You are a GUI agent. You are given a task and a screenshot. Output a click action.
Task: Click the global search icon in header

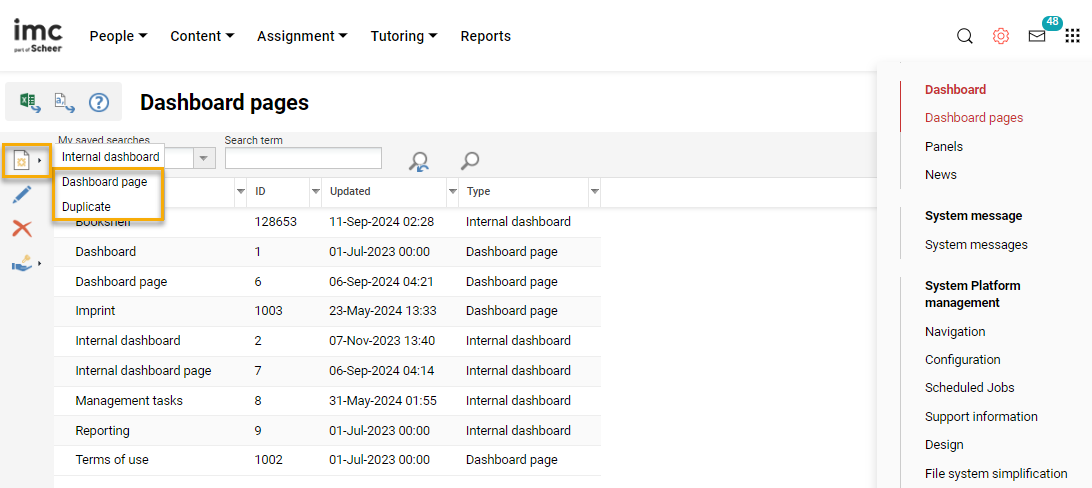[964, 36]
